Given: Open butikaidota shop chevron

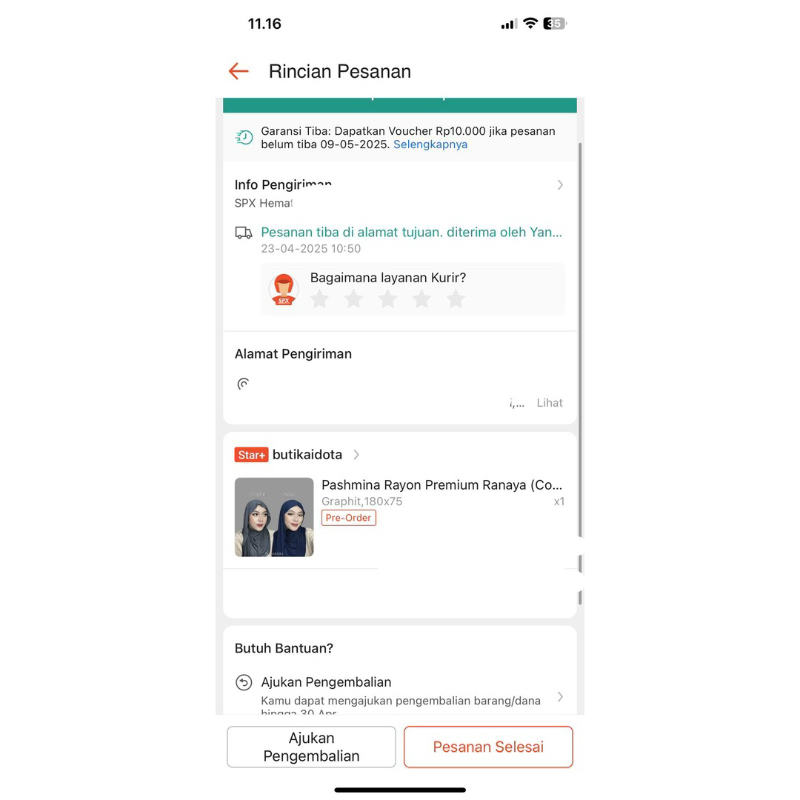Looking at the screenshot, I should 356,455.
